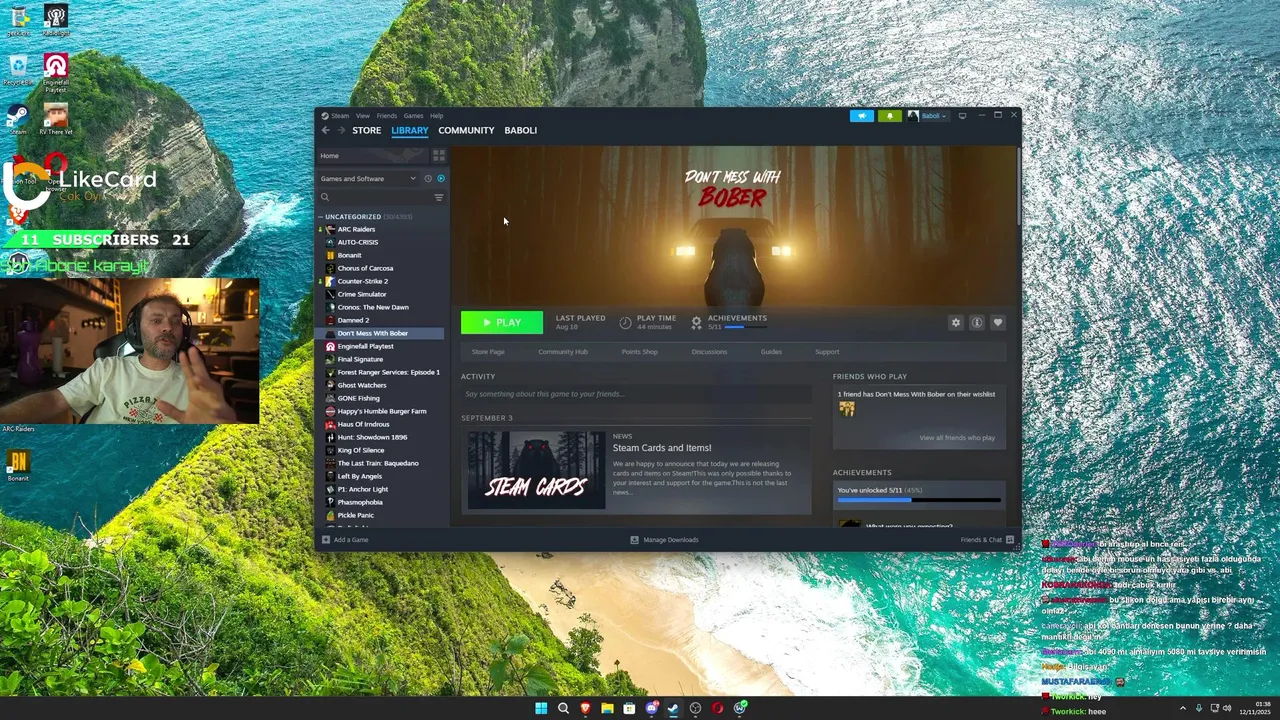Click the green PLAY button
This screenshot has width=1280, height=720.
(502, 322)
